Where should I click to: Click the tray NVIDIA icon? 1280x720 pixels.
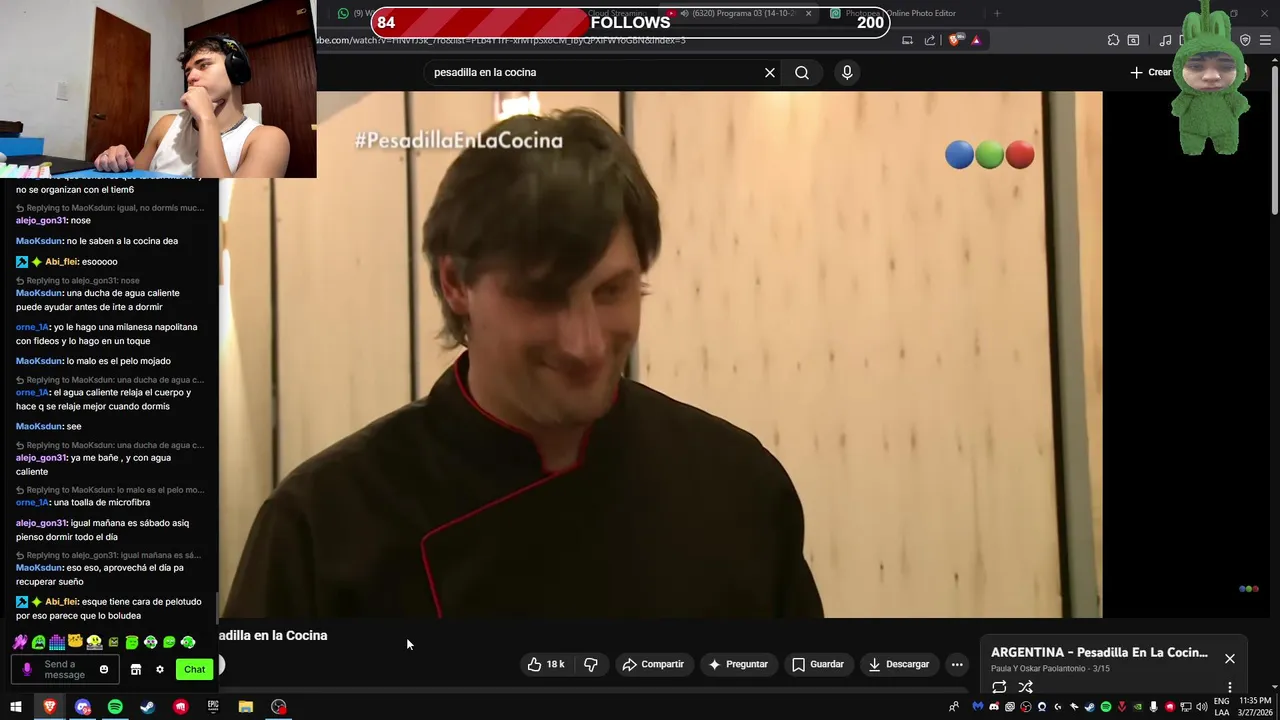pyautogui.click(x=1137, y=707)
